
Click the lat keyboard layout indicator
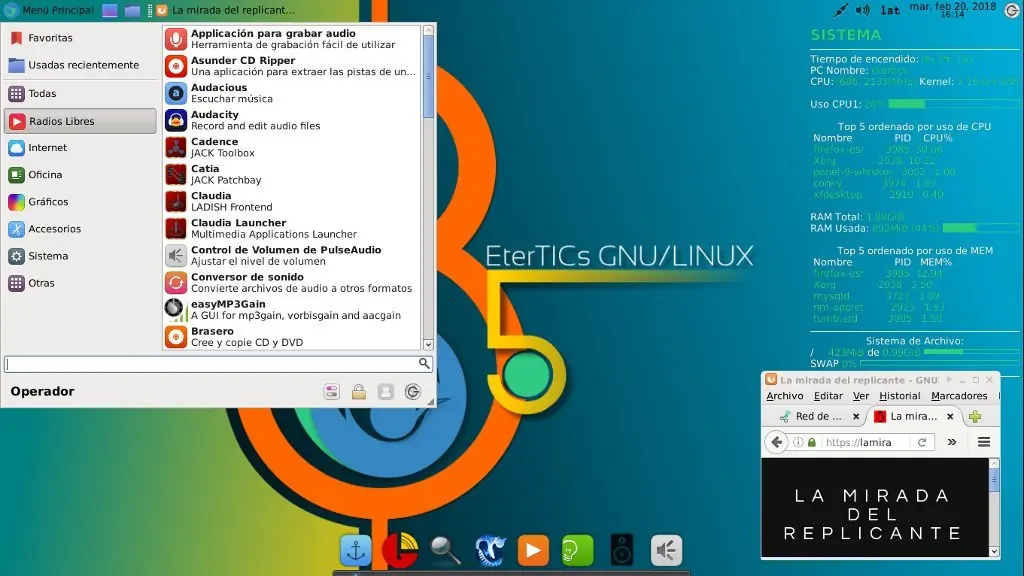890,10
